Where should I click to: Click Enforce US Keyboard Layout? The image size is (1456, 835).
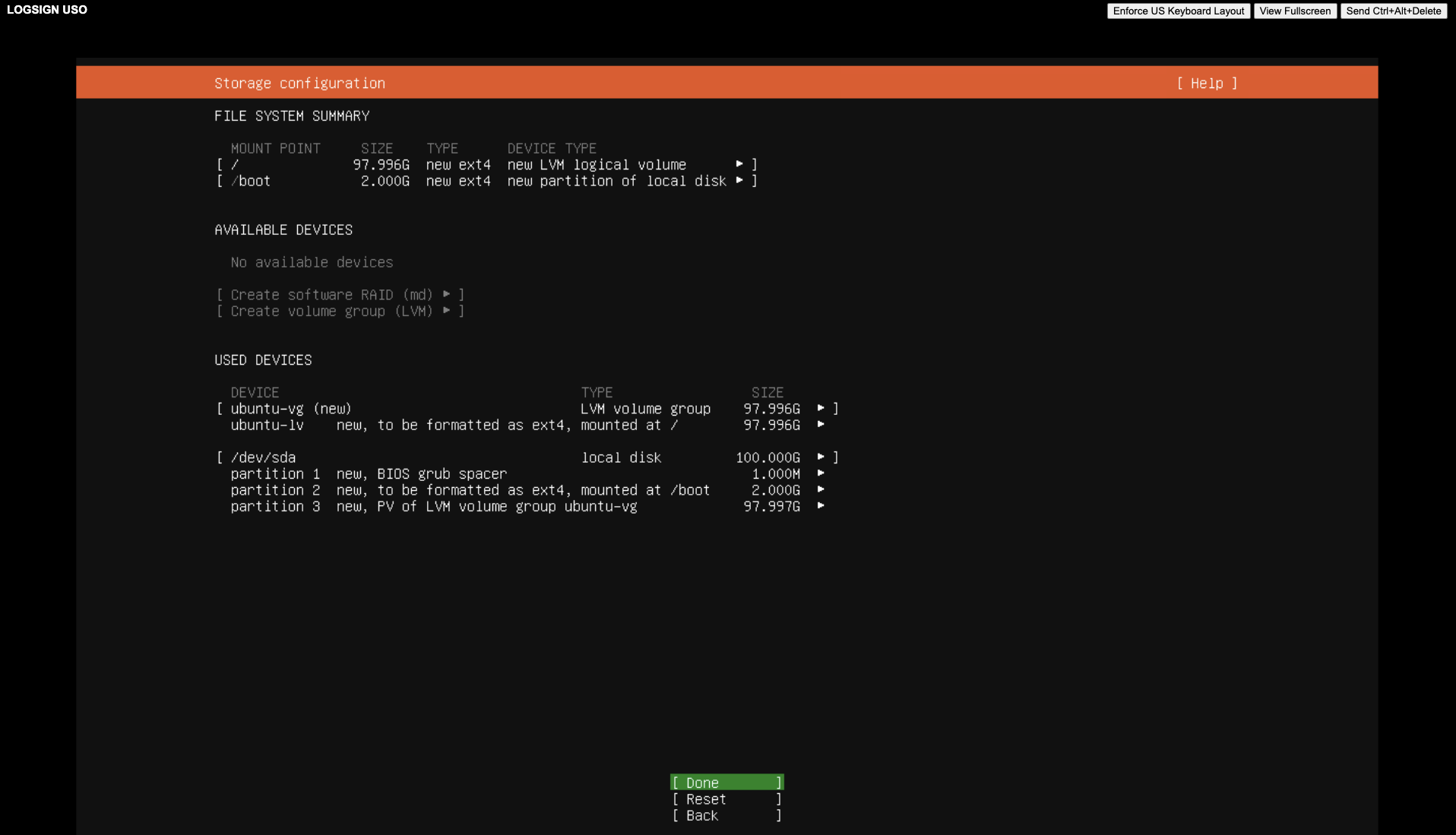tap(1179, 11)
